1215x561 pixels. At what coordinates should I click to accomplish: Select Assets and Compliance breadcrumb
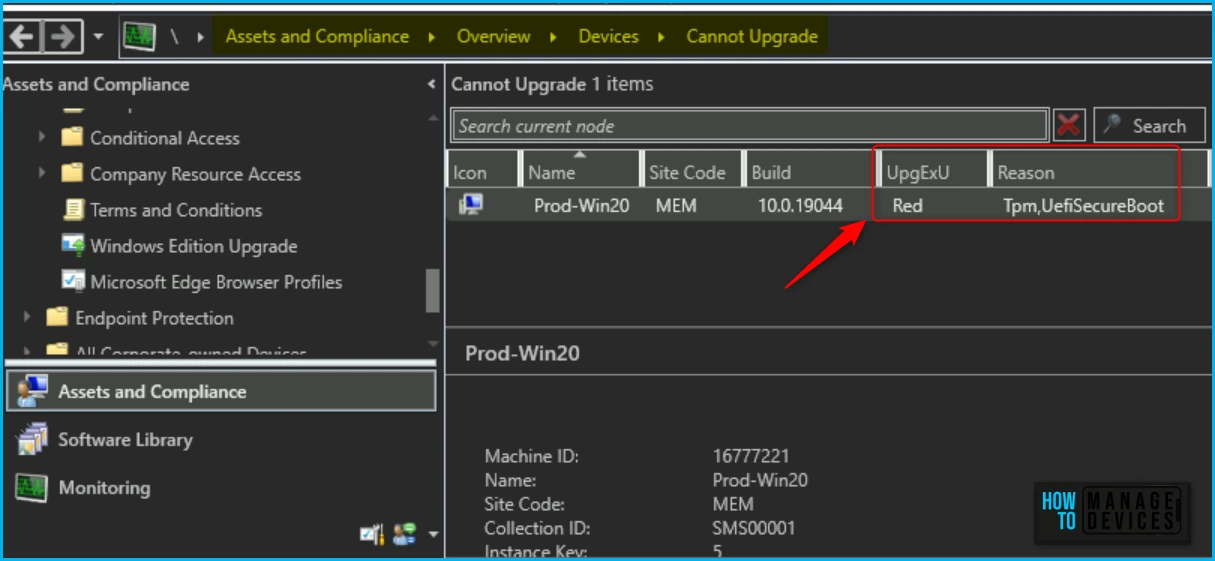coord(317,37)
